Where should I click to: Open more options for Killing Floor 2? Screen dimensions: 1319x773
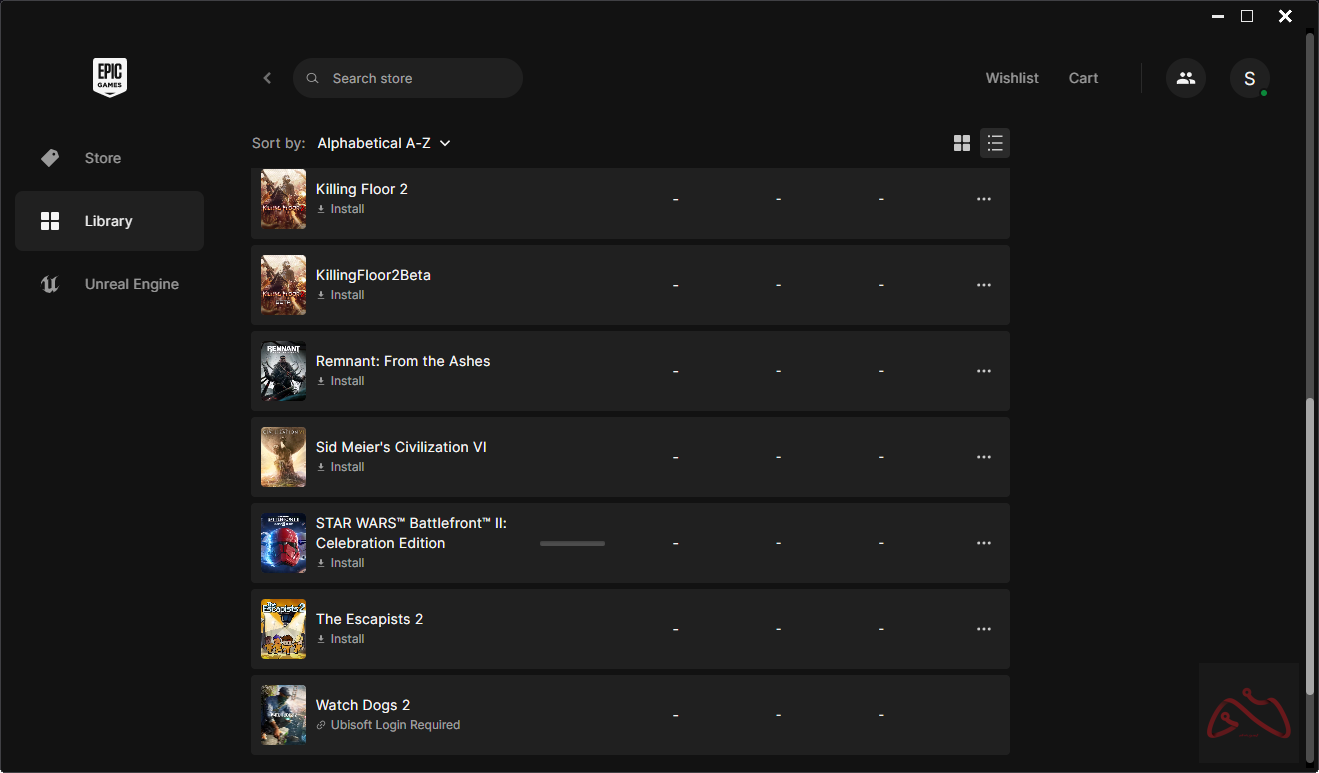(x=984, y=199)
